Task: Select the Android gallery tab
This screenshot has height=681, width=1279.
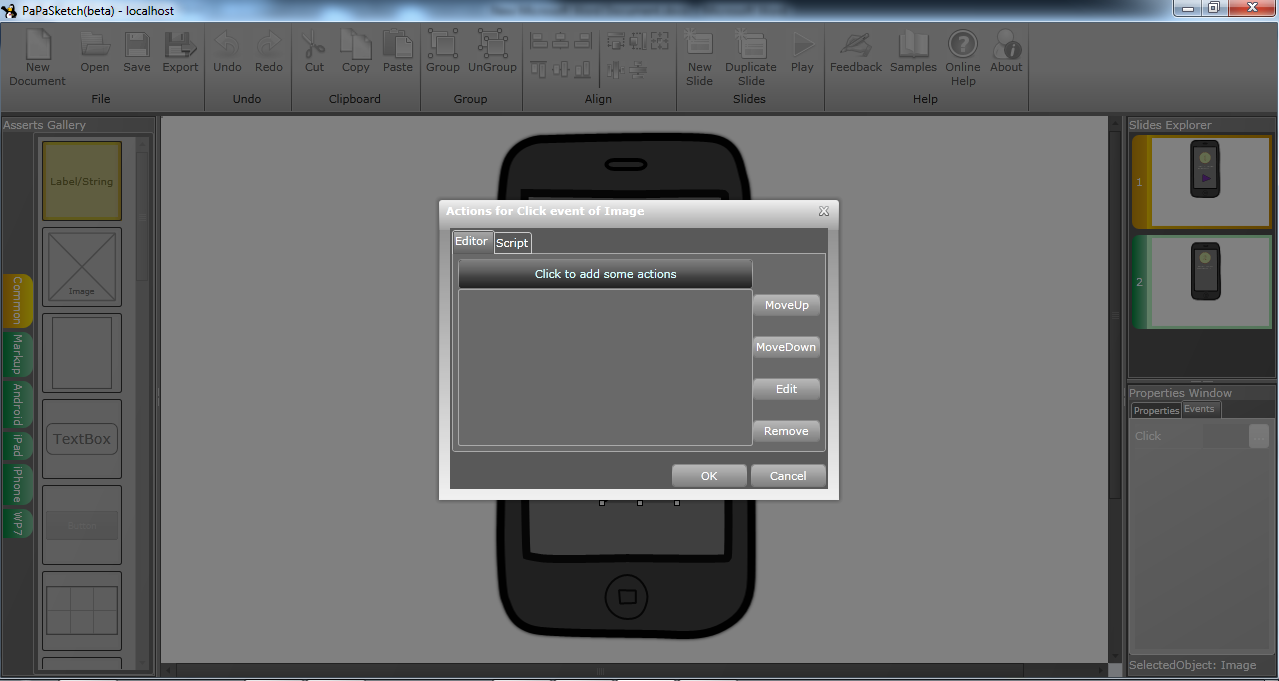Action: (x=18, y=405)
